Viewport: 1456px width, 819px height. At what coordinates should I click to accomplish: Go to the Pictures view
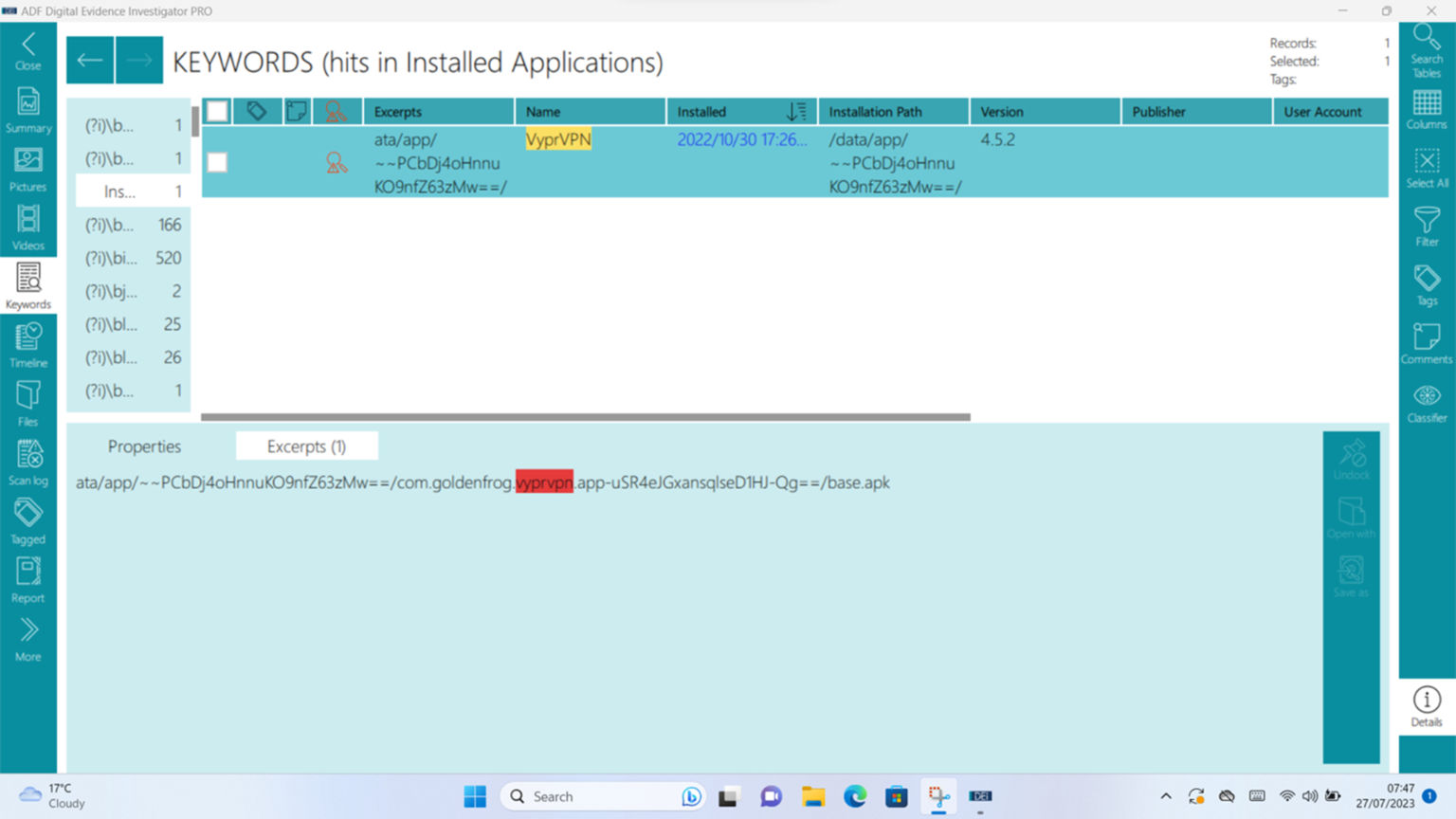click(28, 169)
